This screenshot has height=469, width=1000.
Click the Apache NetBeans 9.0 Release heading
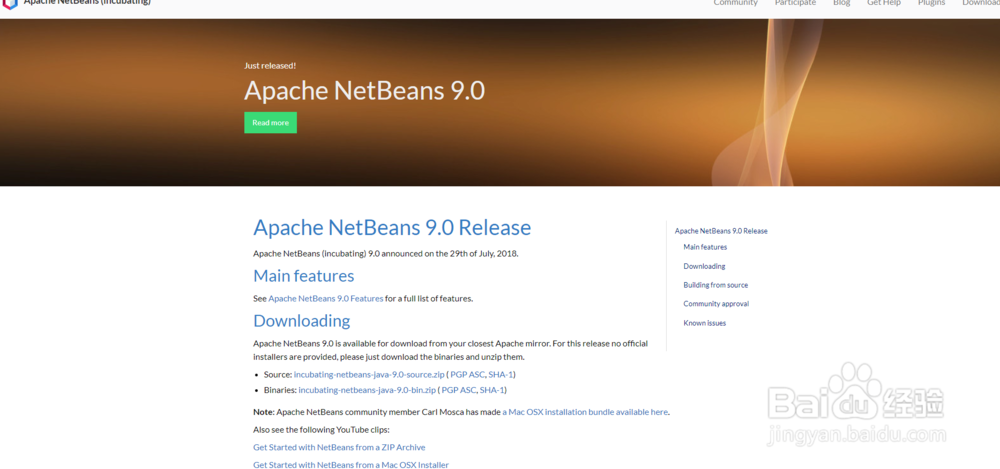pos(392,227)
